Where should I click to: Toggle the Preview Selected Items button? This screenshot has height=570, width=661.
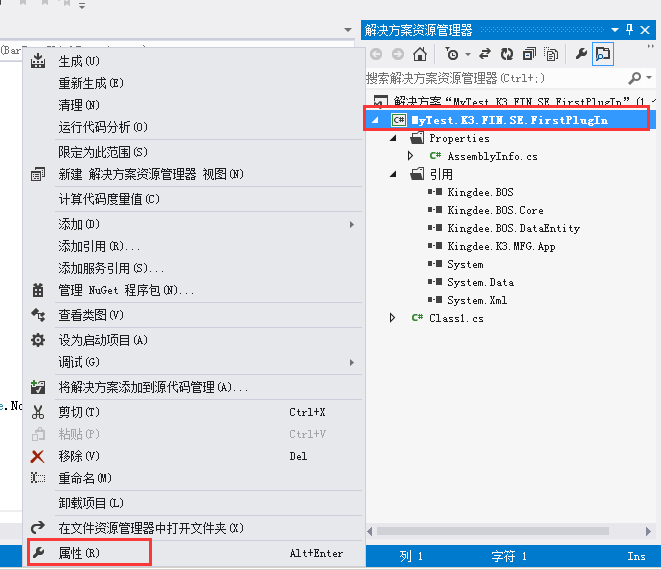pos(603,54)
